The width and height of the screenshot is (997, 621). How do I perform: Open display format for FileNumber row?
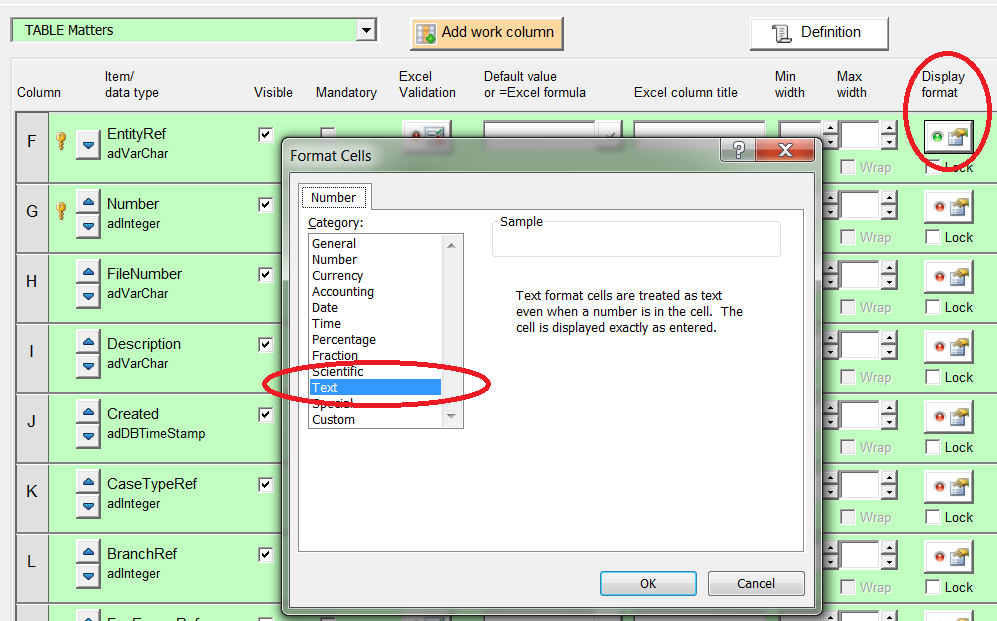point(948,277)
